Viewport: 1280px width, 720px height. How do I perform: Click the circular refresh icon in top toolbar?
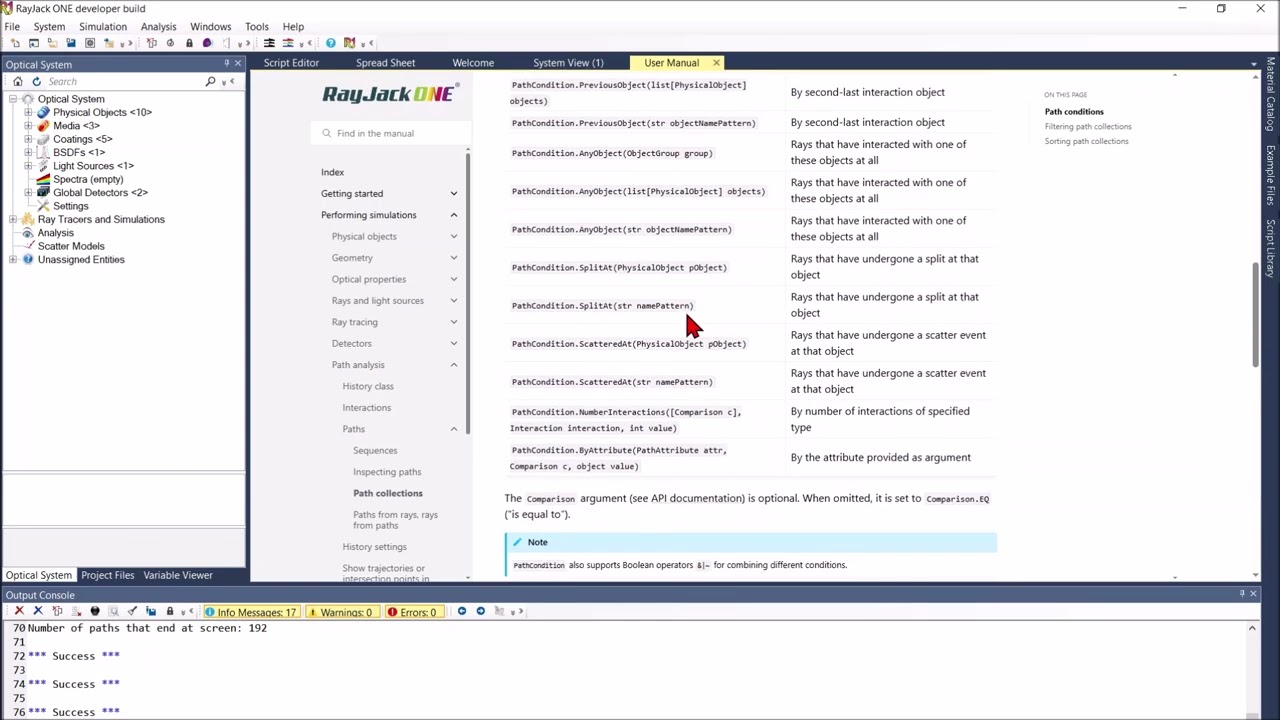(170, 43)
